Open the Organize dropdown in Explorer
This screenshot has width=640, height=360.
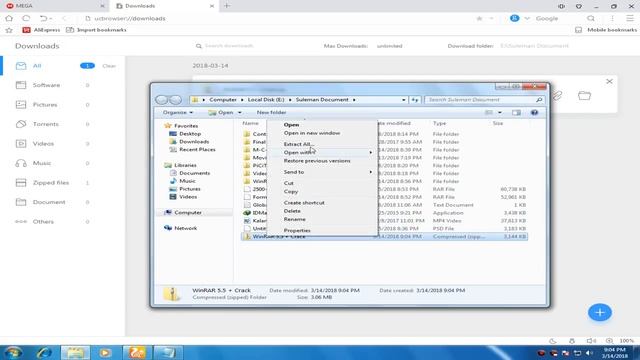coord(178,112)
